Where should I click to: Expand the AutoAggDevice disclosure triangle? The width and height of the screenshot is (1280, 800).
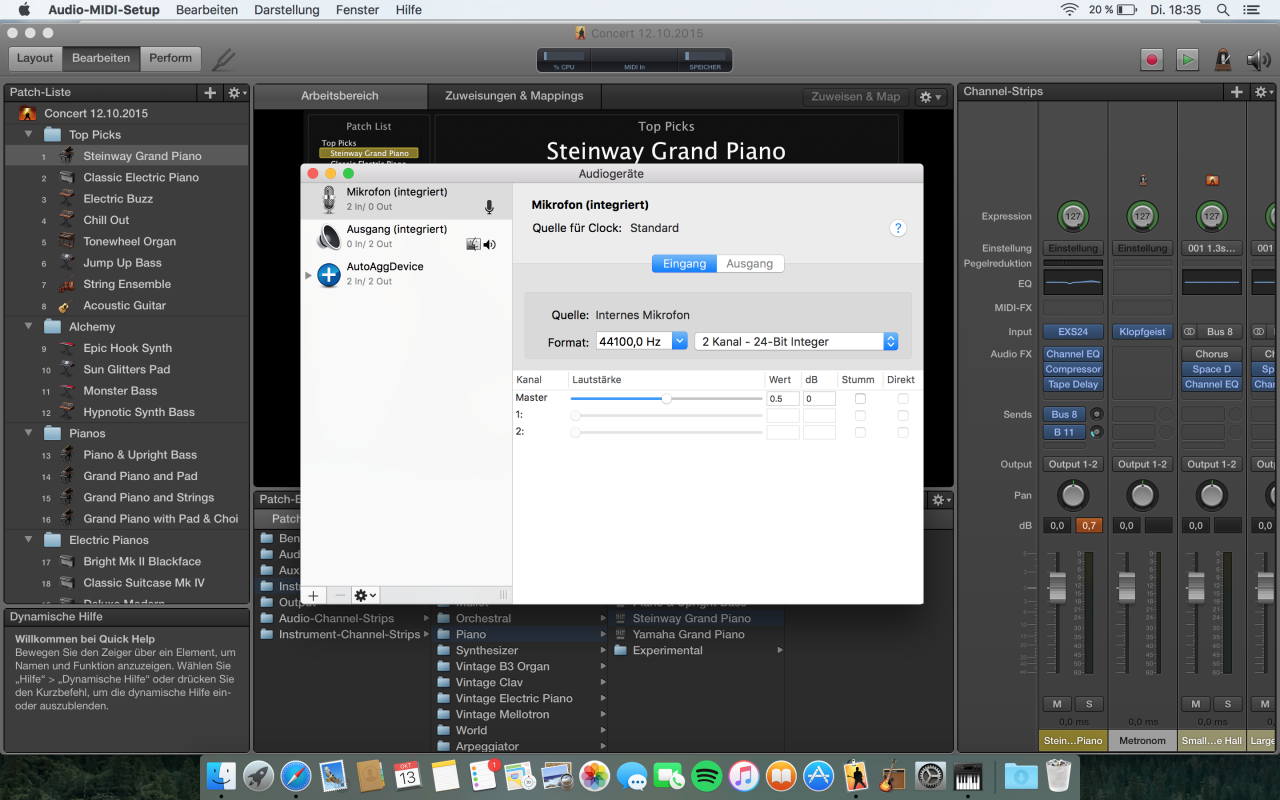pyautogui.click(x=308, y=274)
